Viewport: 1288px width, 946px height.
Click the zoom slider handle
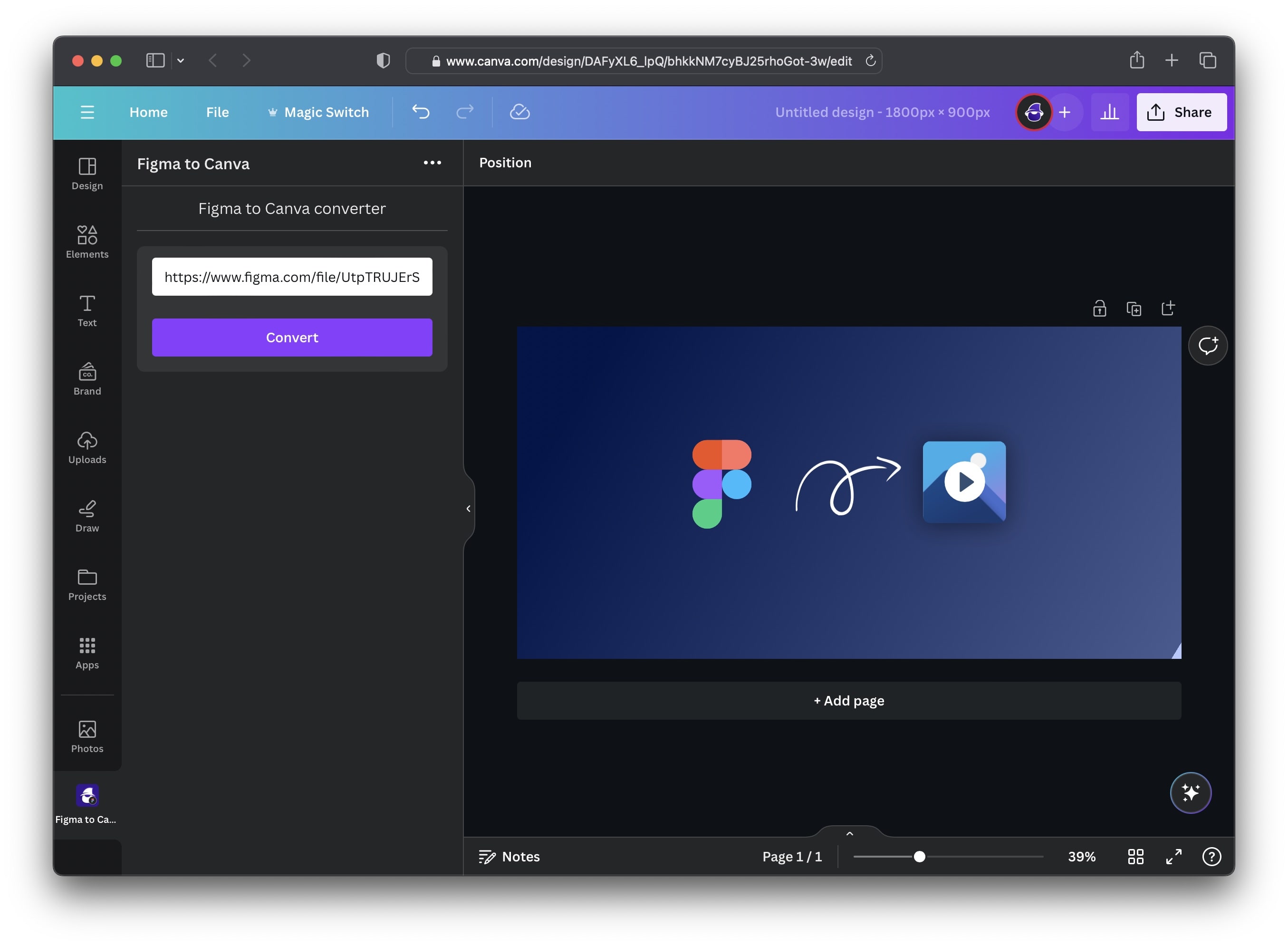[919, 857]
